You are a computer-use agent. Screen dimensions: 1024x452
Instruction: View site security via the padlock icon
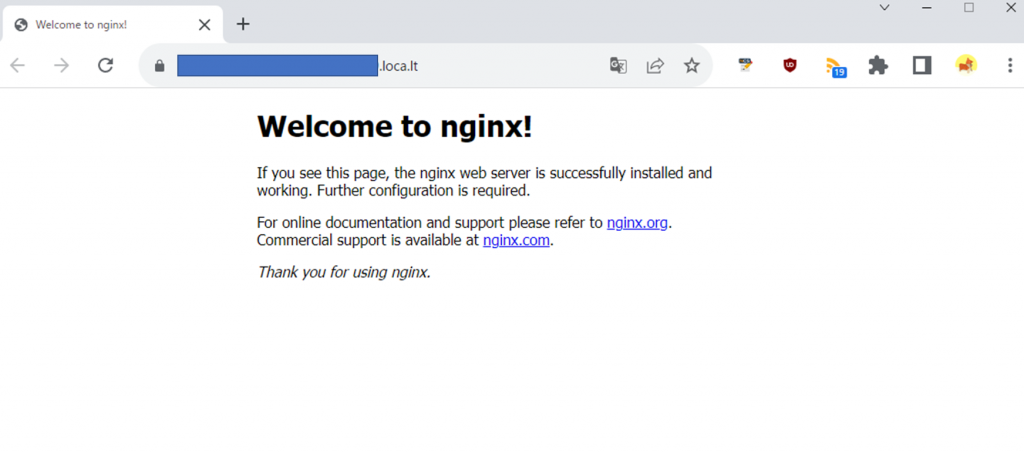[x=159, y=66]
